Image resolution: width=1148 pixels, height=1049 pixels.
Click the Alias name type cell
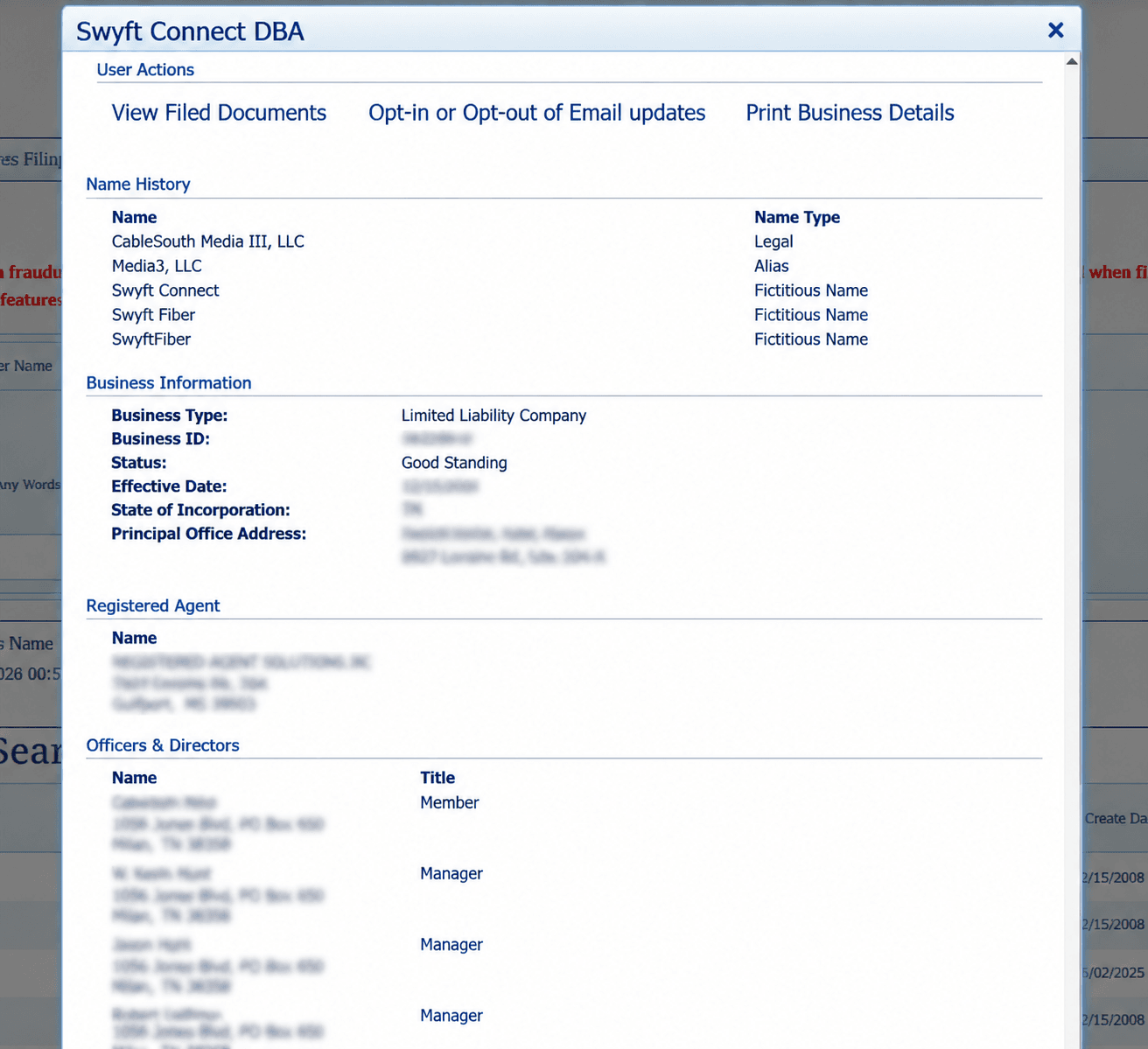click(x=772, y=266)
